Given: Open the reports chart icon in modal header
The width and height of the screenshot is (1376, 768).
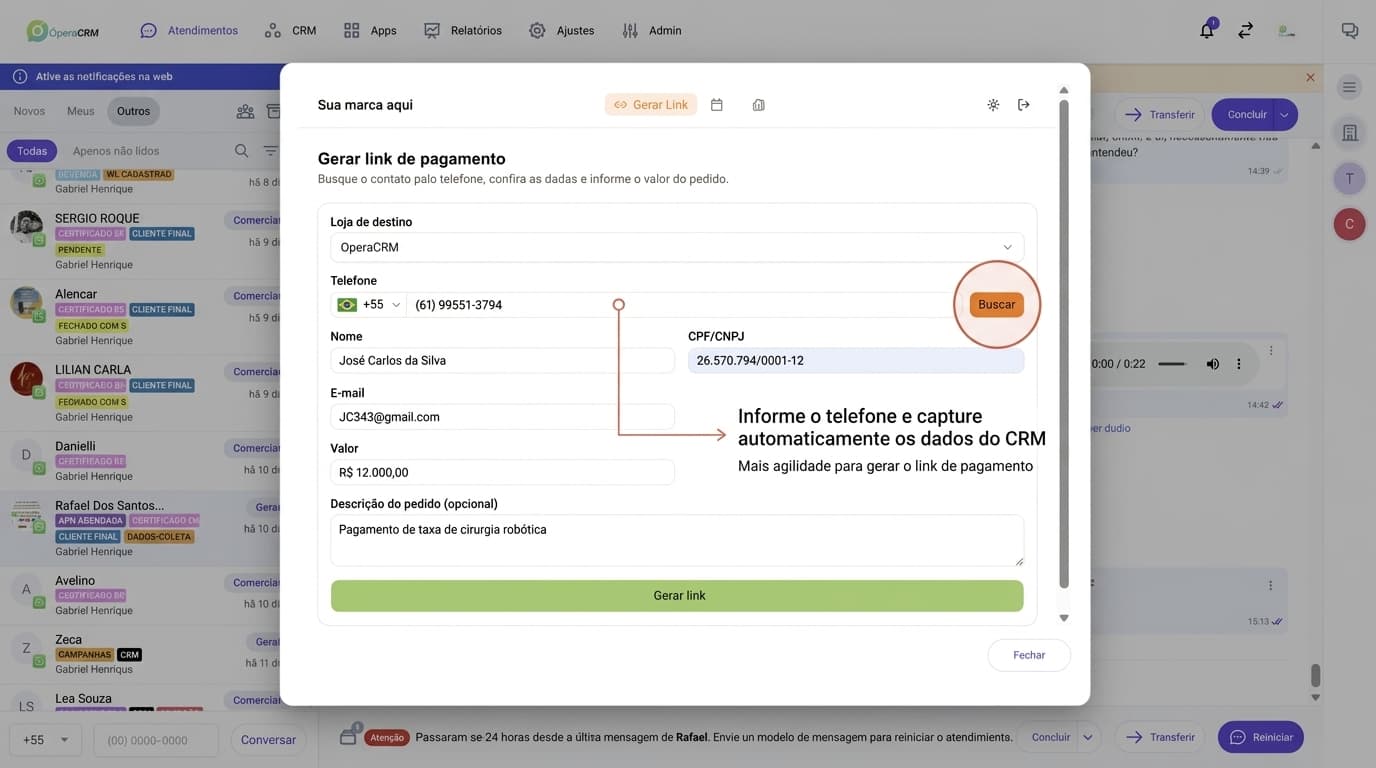Looking at the screenshot, I should pos(758,105).
